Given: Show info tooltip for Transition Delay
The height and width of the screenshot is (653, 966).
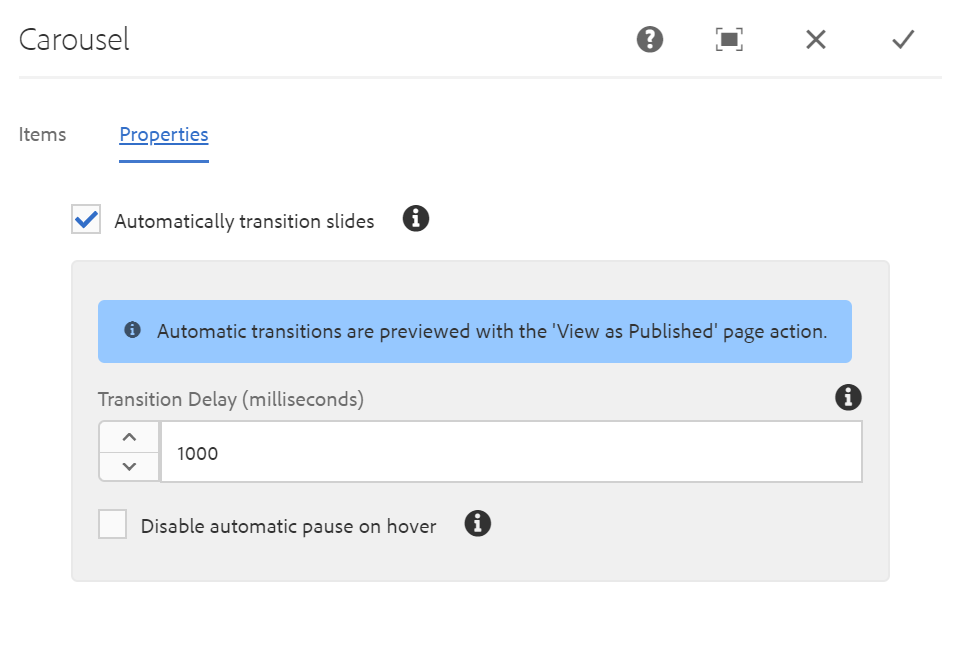Looking at the screenshot, I should (x=848, y=397).
